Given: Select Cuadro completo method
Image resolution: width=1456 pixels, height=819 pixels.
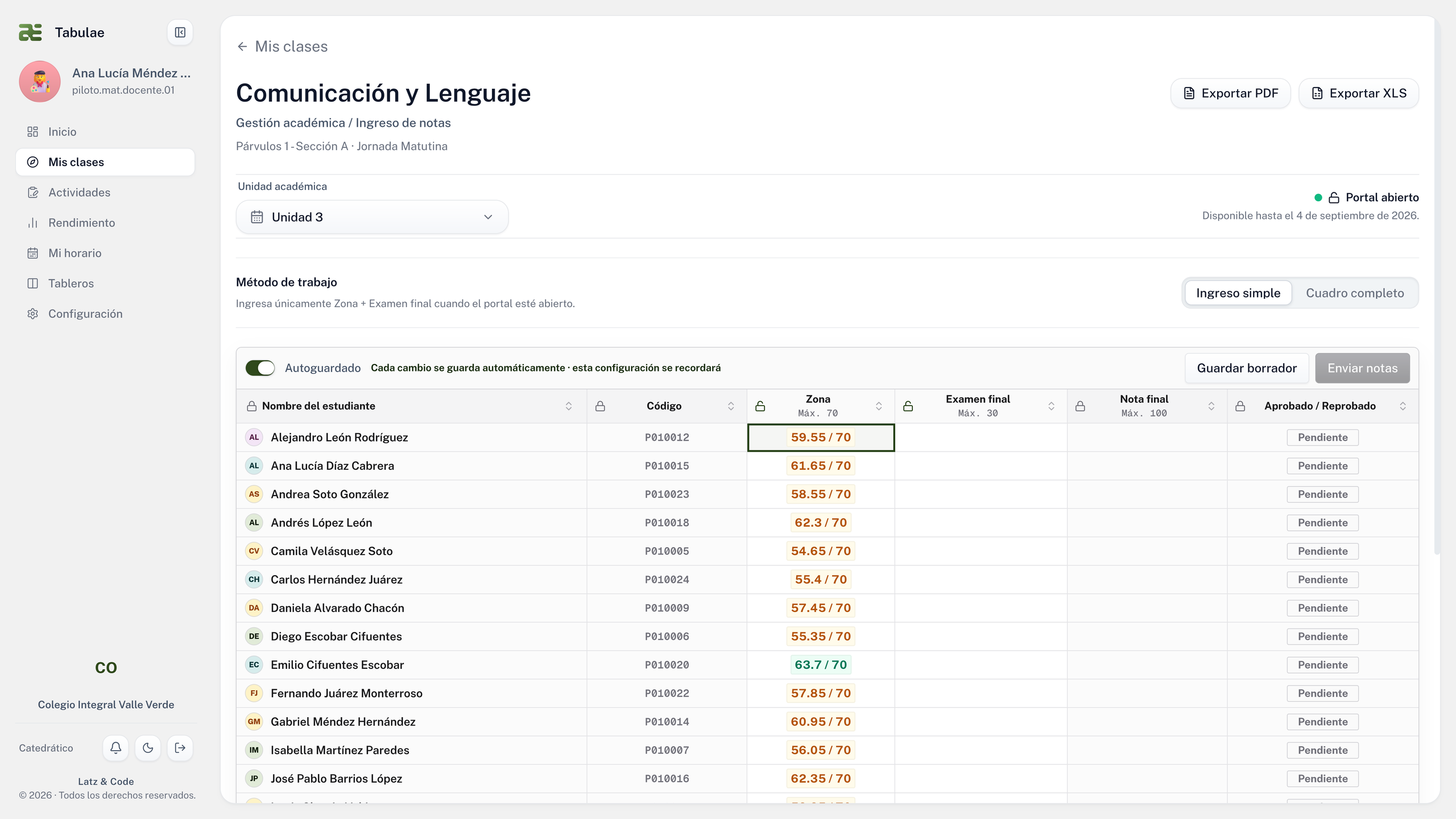Looking at the screenshot, I should point(1355,293).
